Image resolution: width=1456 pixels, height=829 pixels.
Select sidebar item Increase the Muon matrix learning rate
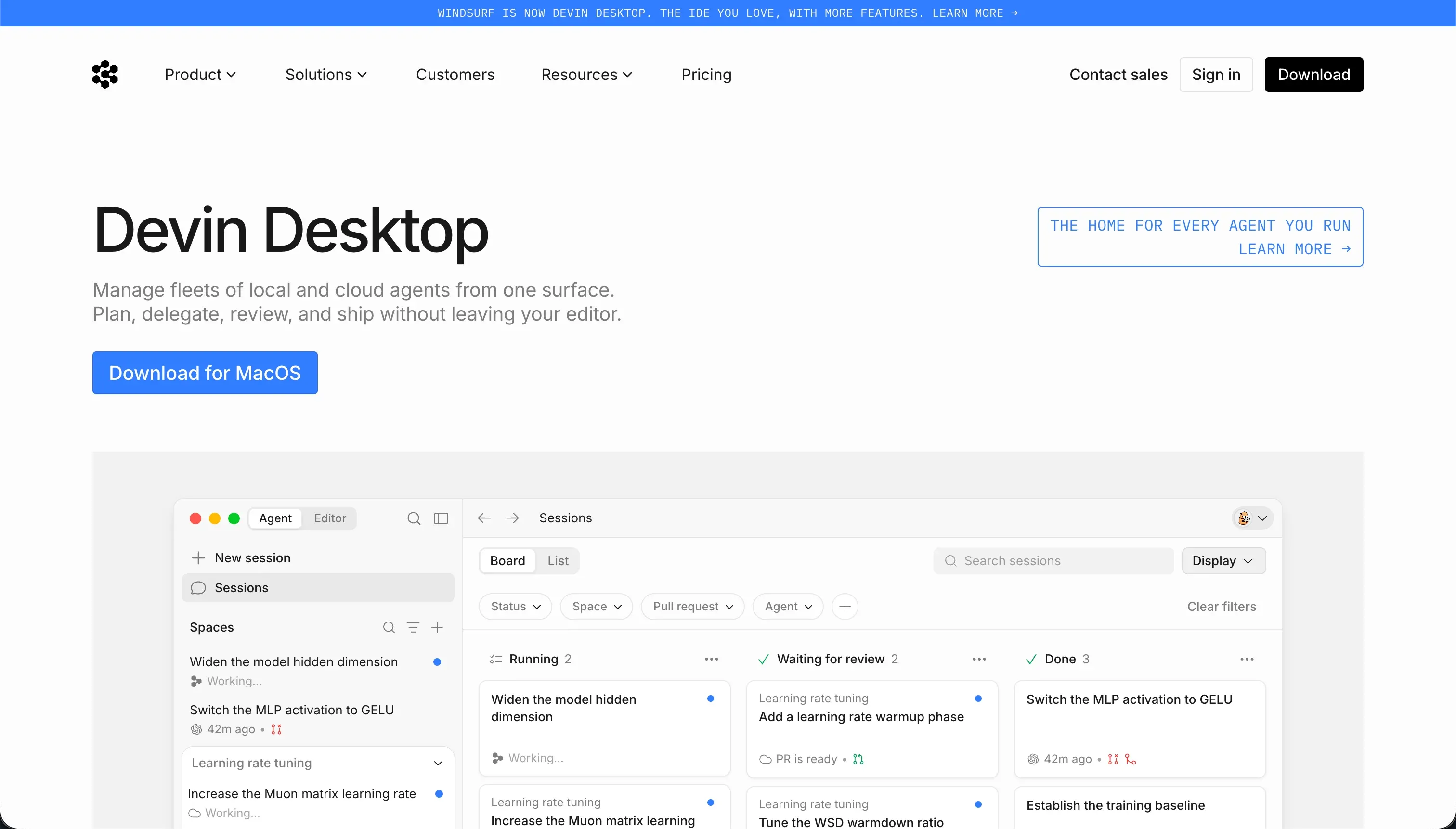tap(318, 803)
